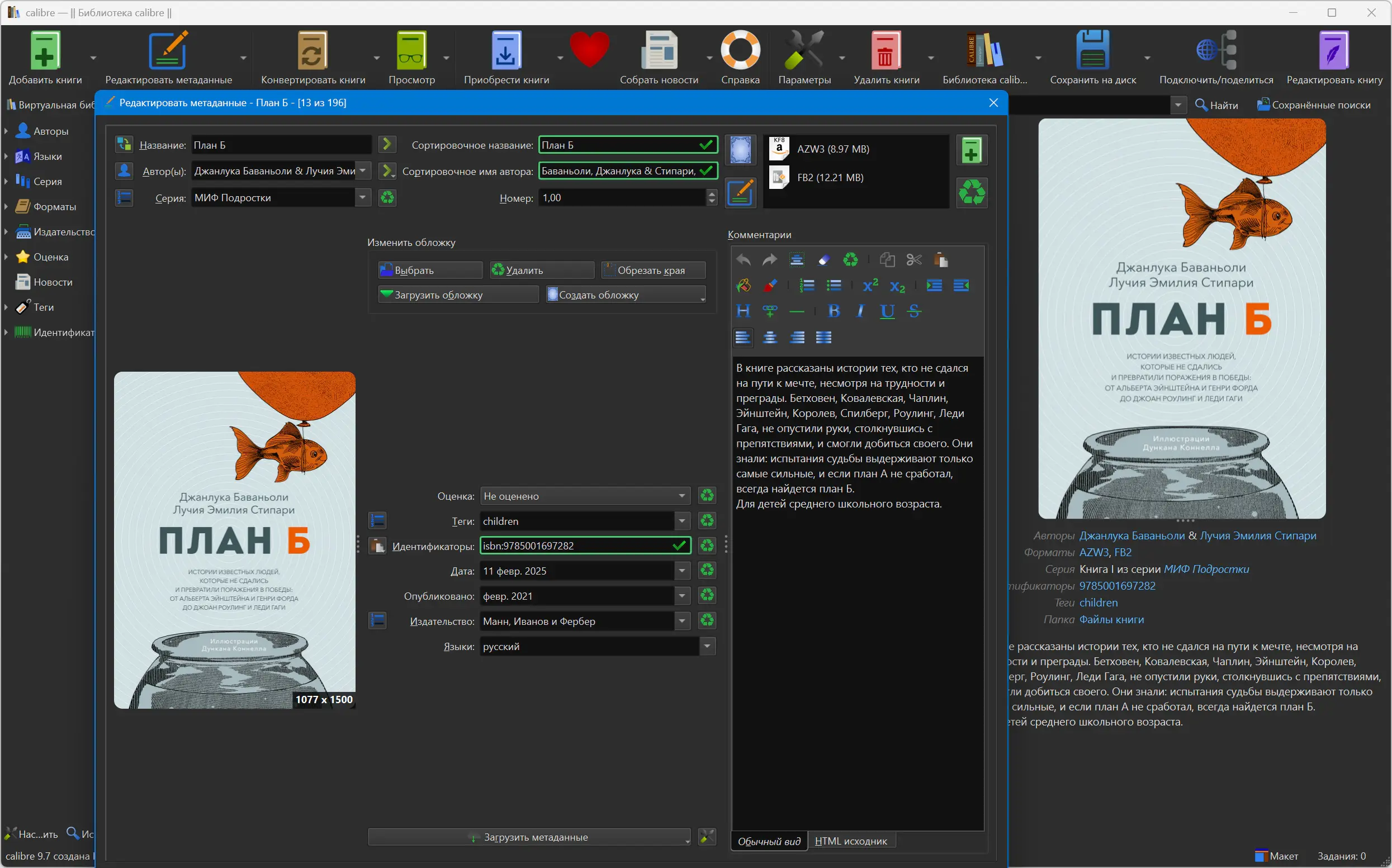Click the green plus add format icon
Image resolution: width=1392 pixels, height=868 pixels.
pos(971,150)
